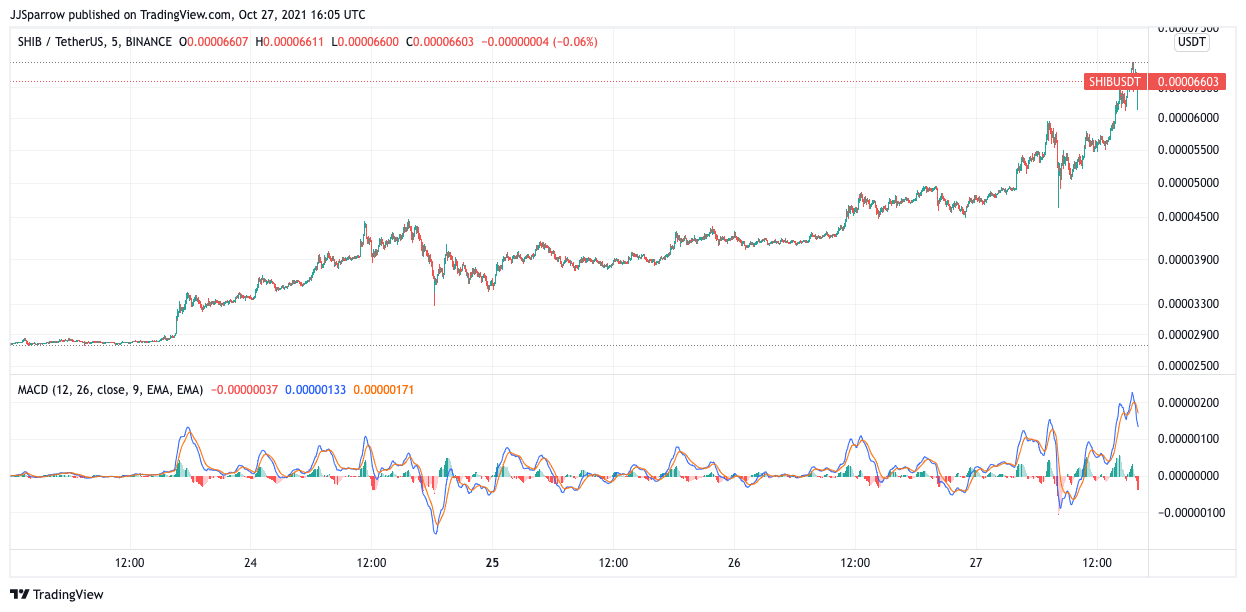
Task: Click the 0.00000000 MACD axis label
Action: pyautogui.click(x=1187, y=476)
